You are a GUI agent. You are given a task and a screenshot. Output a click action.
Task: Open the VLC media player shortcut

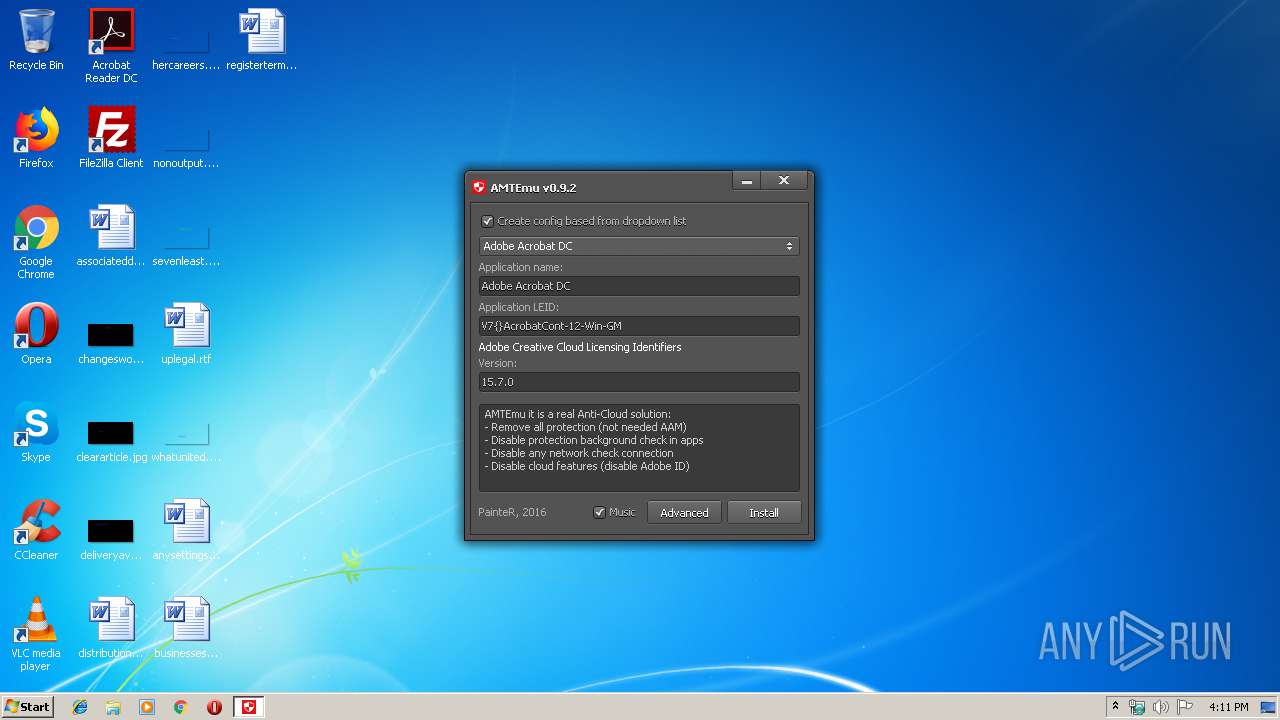coord(36,634)
